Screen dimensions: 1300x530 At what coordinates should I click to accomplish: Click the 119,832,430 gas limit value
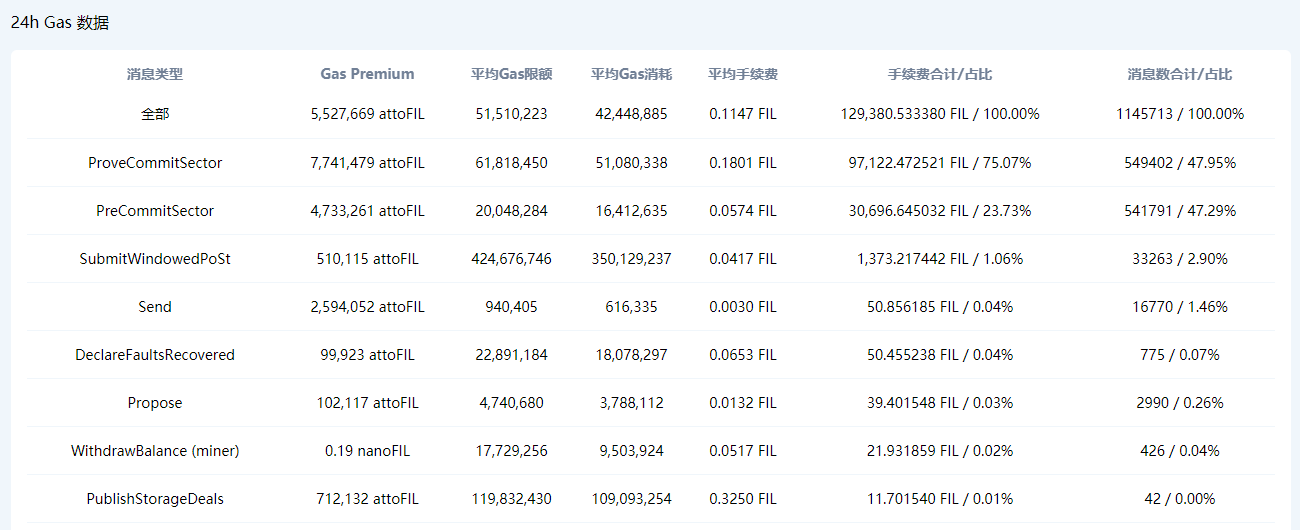pos(511,498)
